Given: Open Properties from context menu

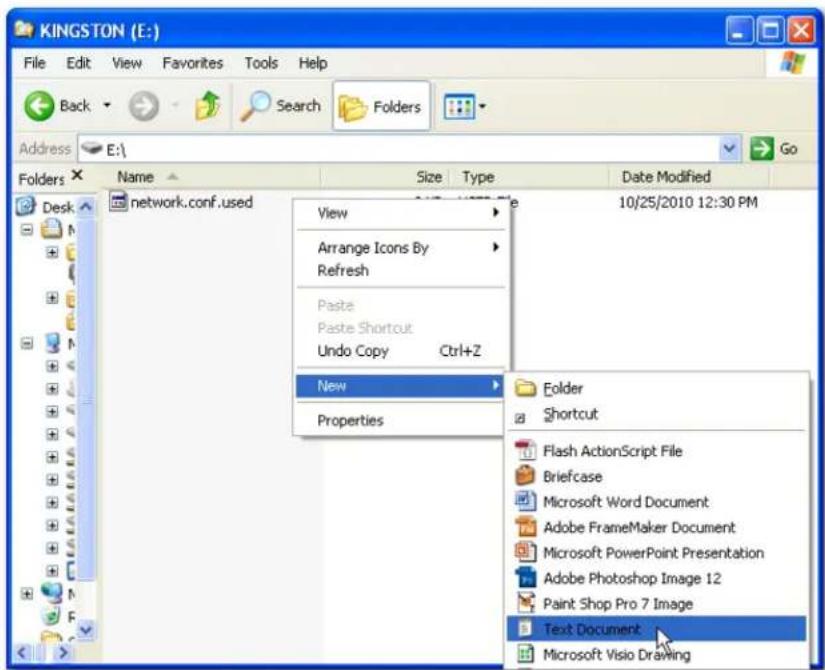Looking at the screenshot, I should click(x=400, y=421).
